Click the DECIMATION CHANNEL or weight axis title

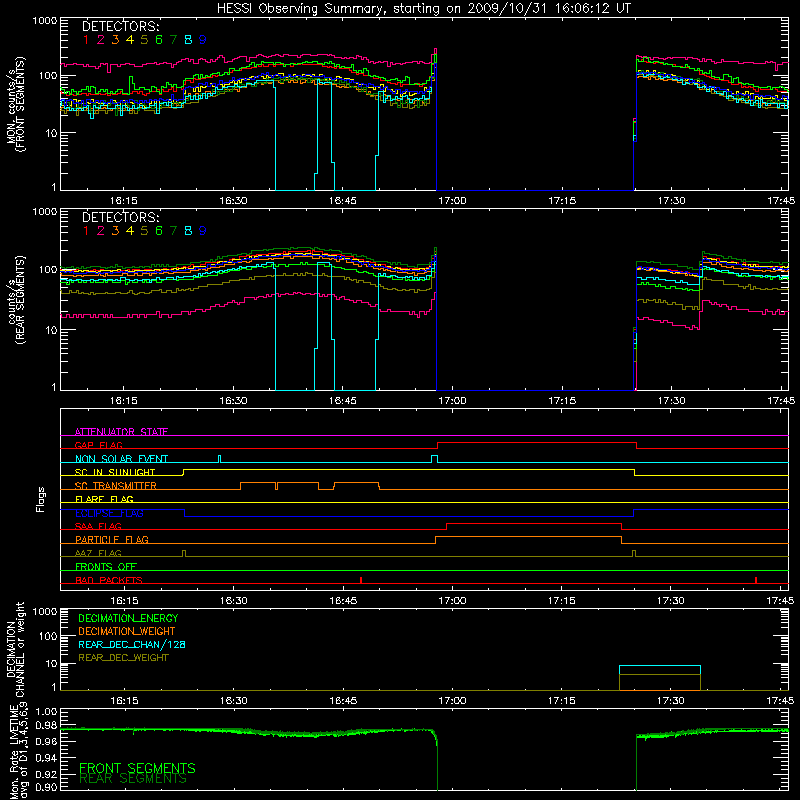[x=15, y=649]
